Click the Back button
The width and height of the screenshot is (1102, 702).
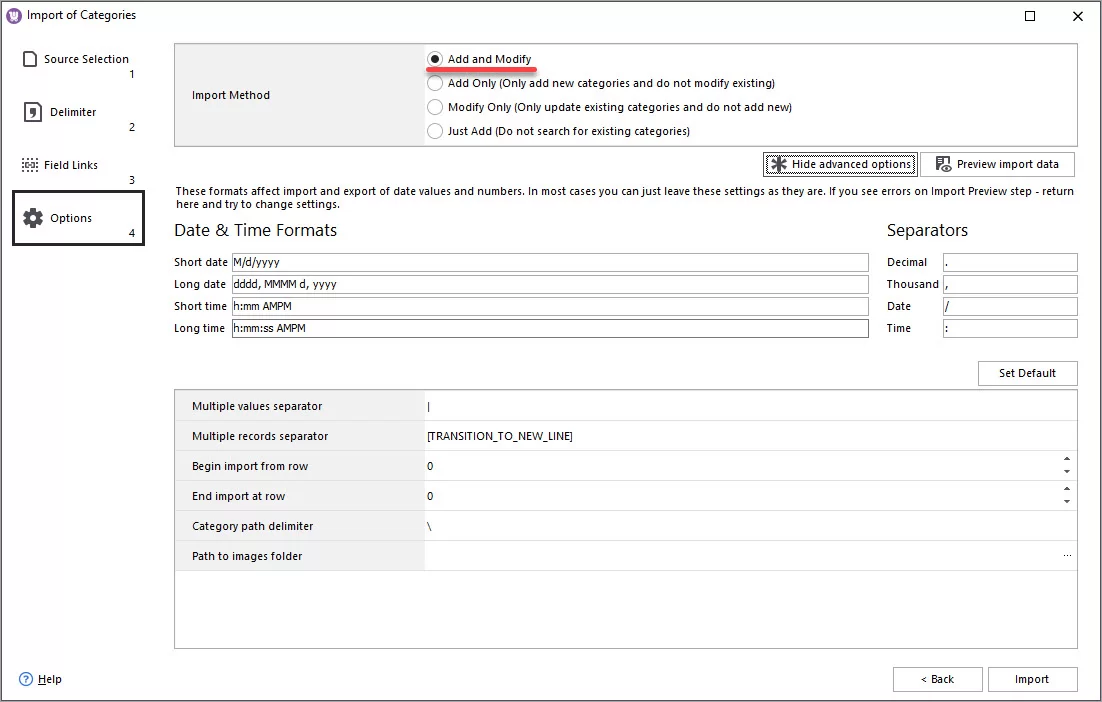[937, 679]
